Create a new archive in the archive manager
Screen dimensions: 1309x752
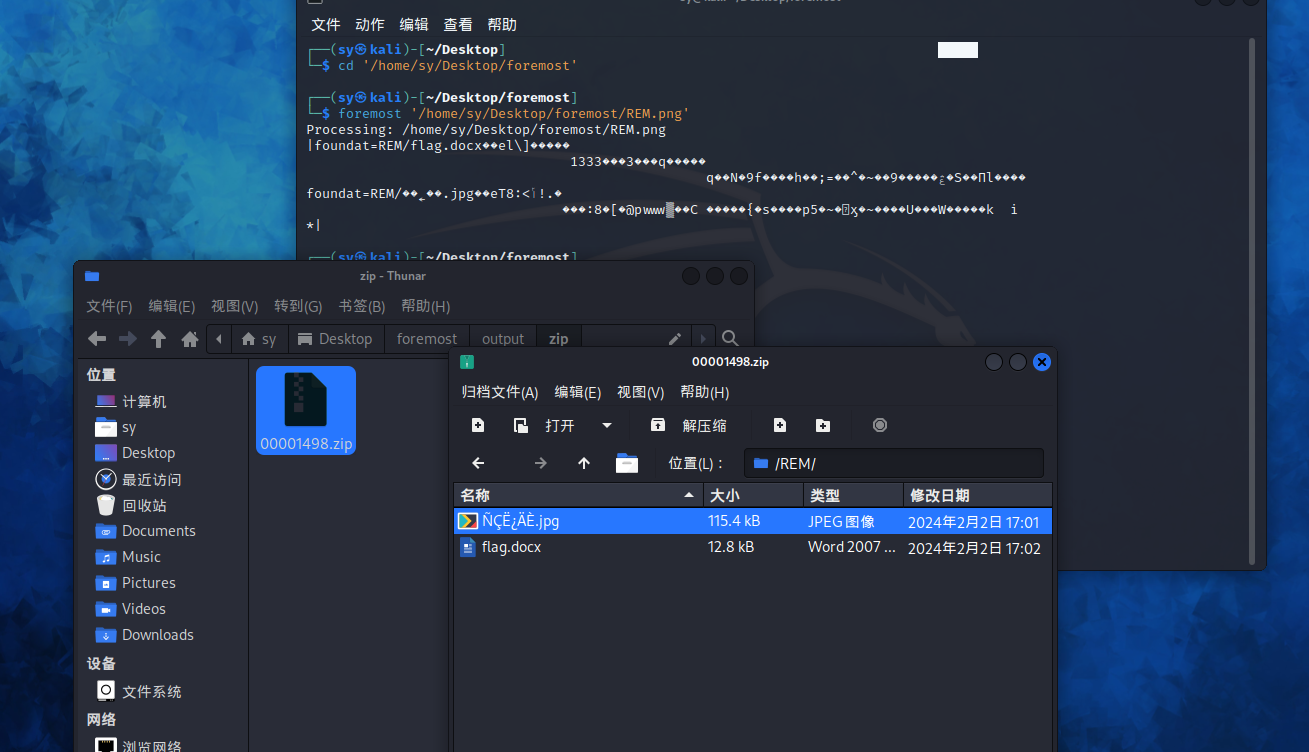tap(478, 425)
